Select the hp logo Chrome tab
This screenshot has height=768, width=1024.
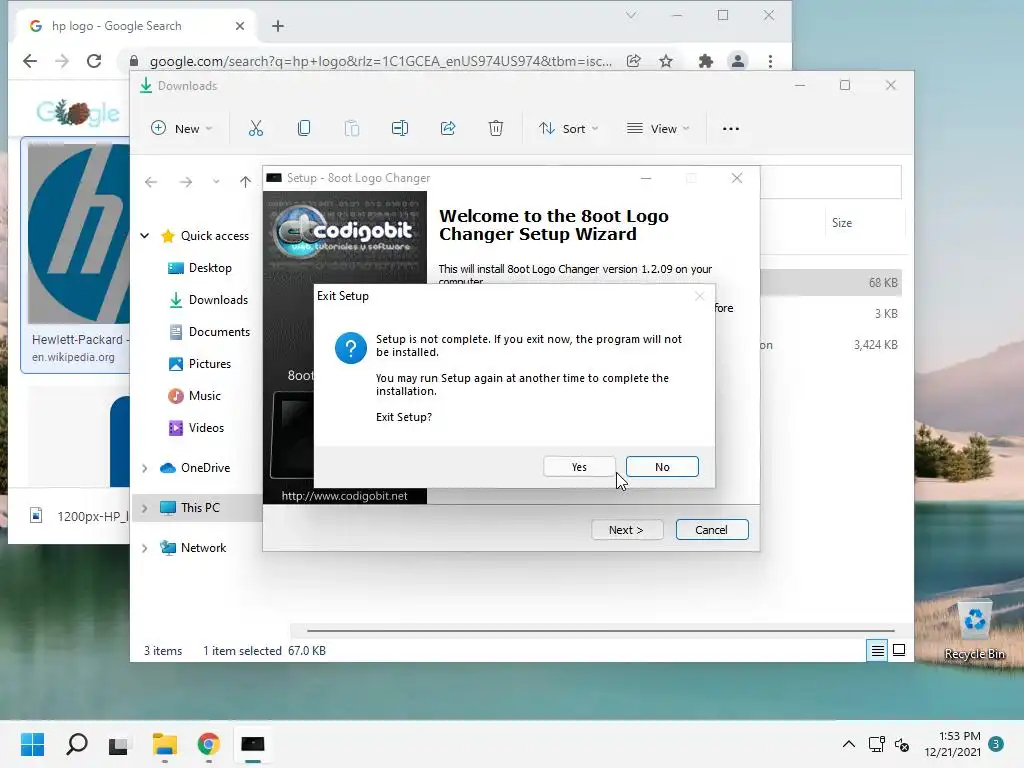137,26
